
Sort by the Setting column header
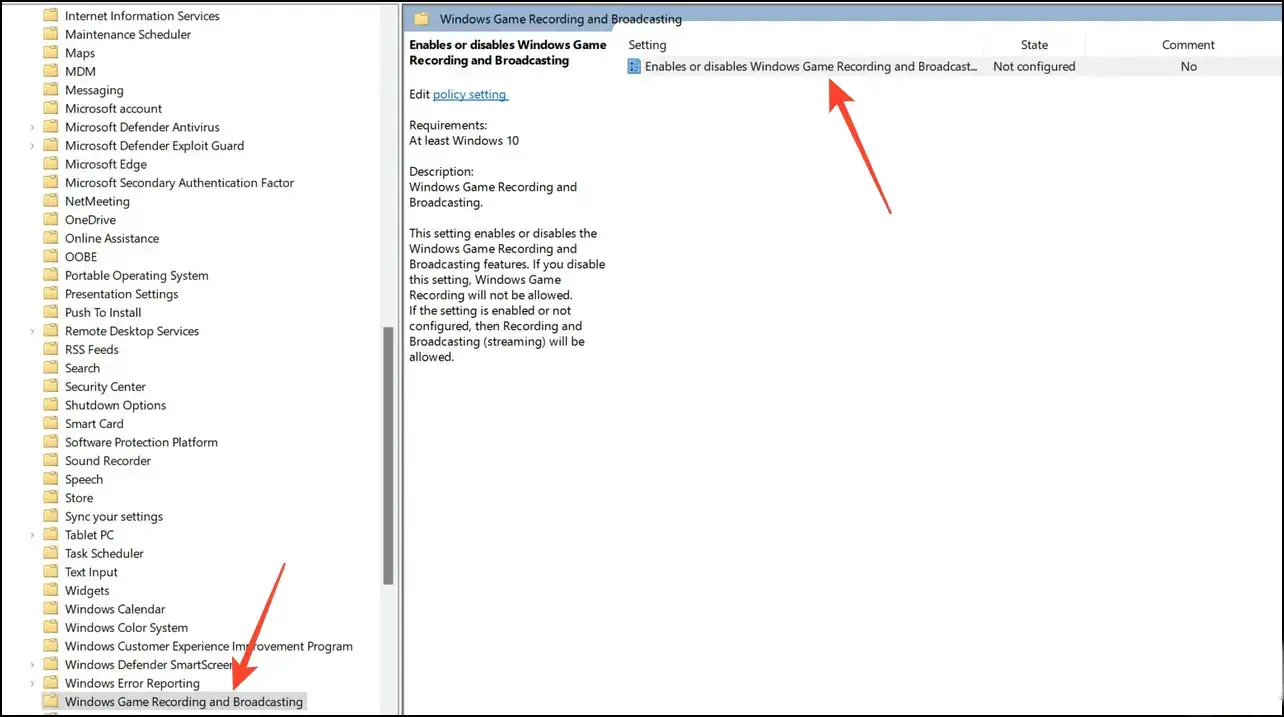647,45
